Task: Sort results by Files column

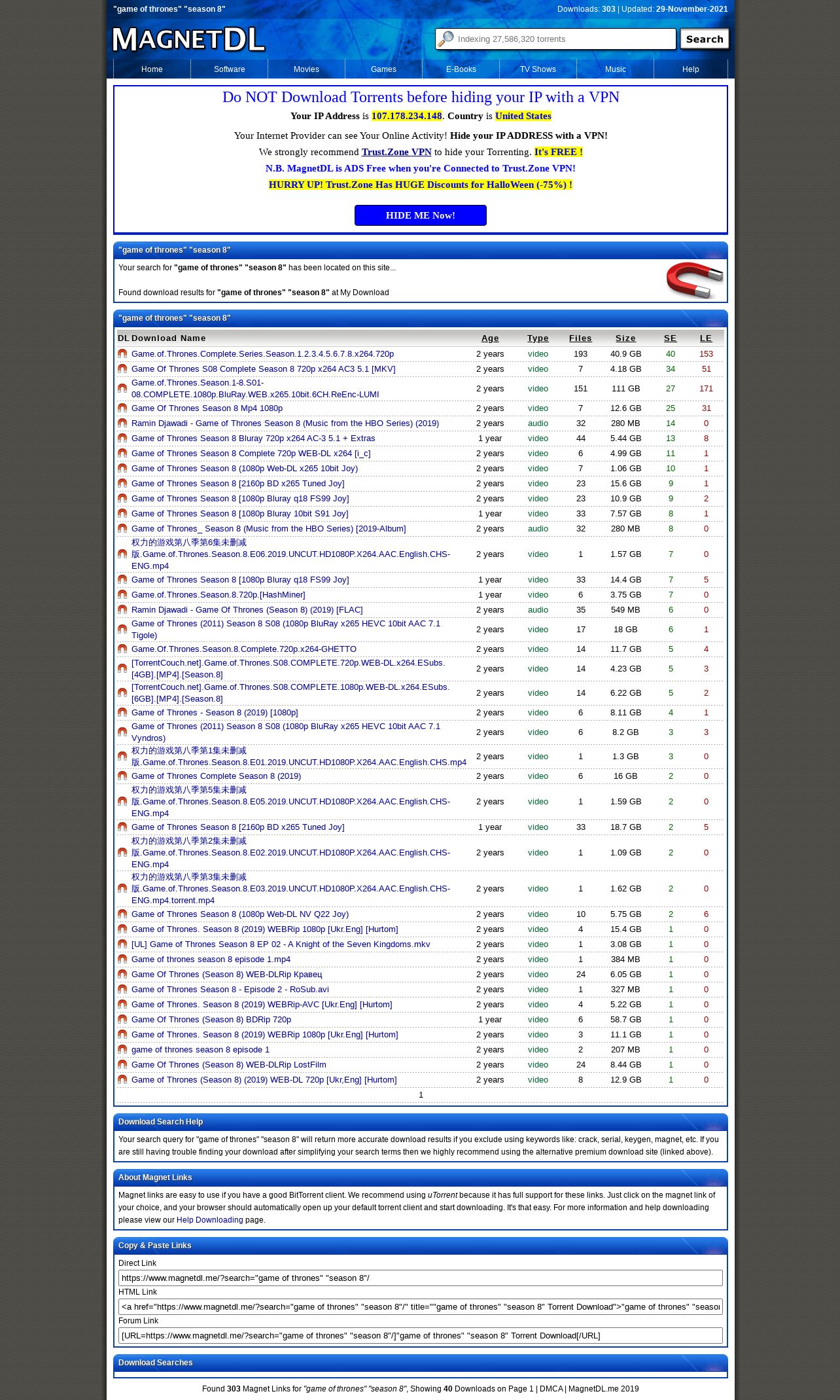Action: (580, 338)
